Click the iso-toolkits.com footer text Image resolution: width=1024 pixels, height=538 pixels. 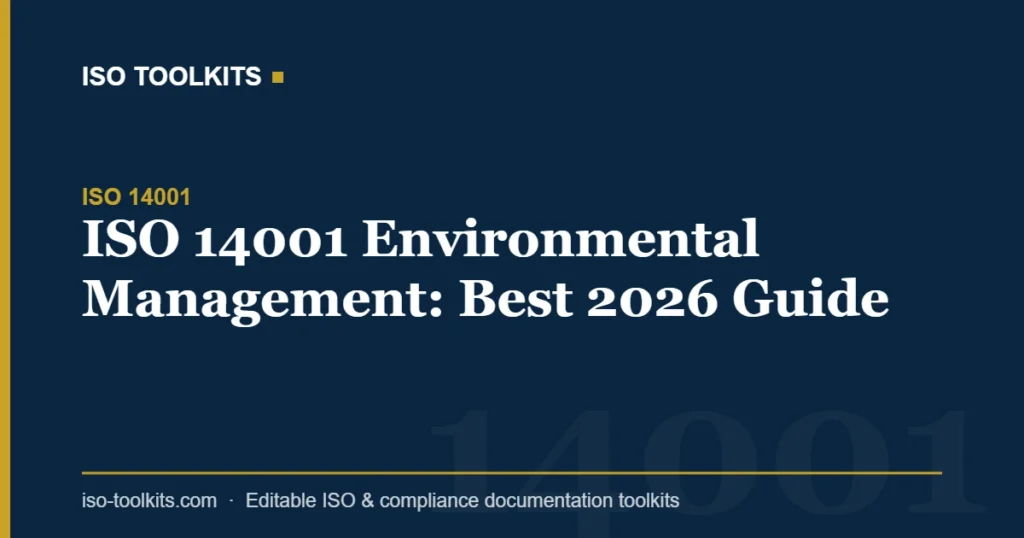tap(149, 501)
